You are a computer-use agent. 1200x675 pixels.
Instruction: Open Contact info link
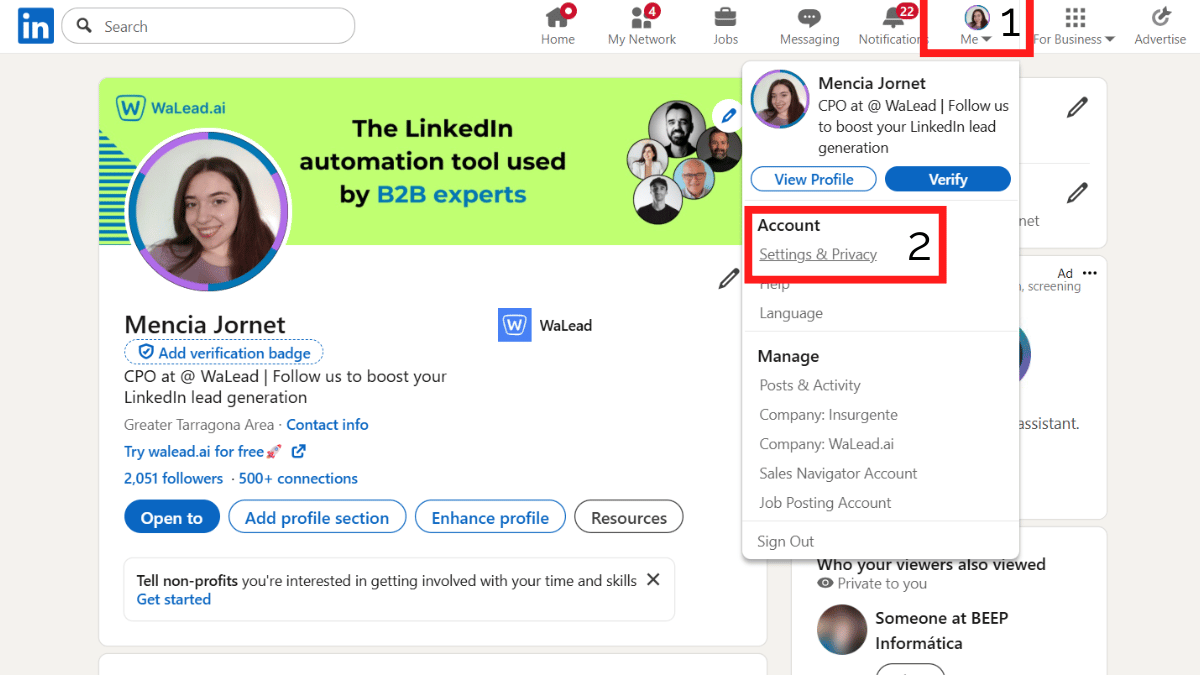(x=327, y=424)
